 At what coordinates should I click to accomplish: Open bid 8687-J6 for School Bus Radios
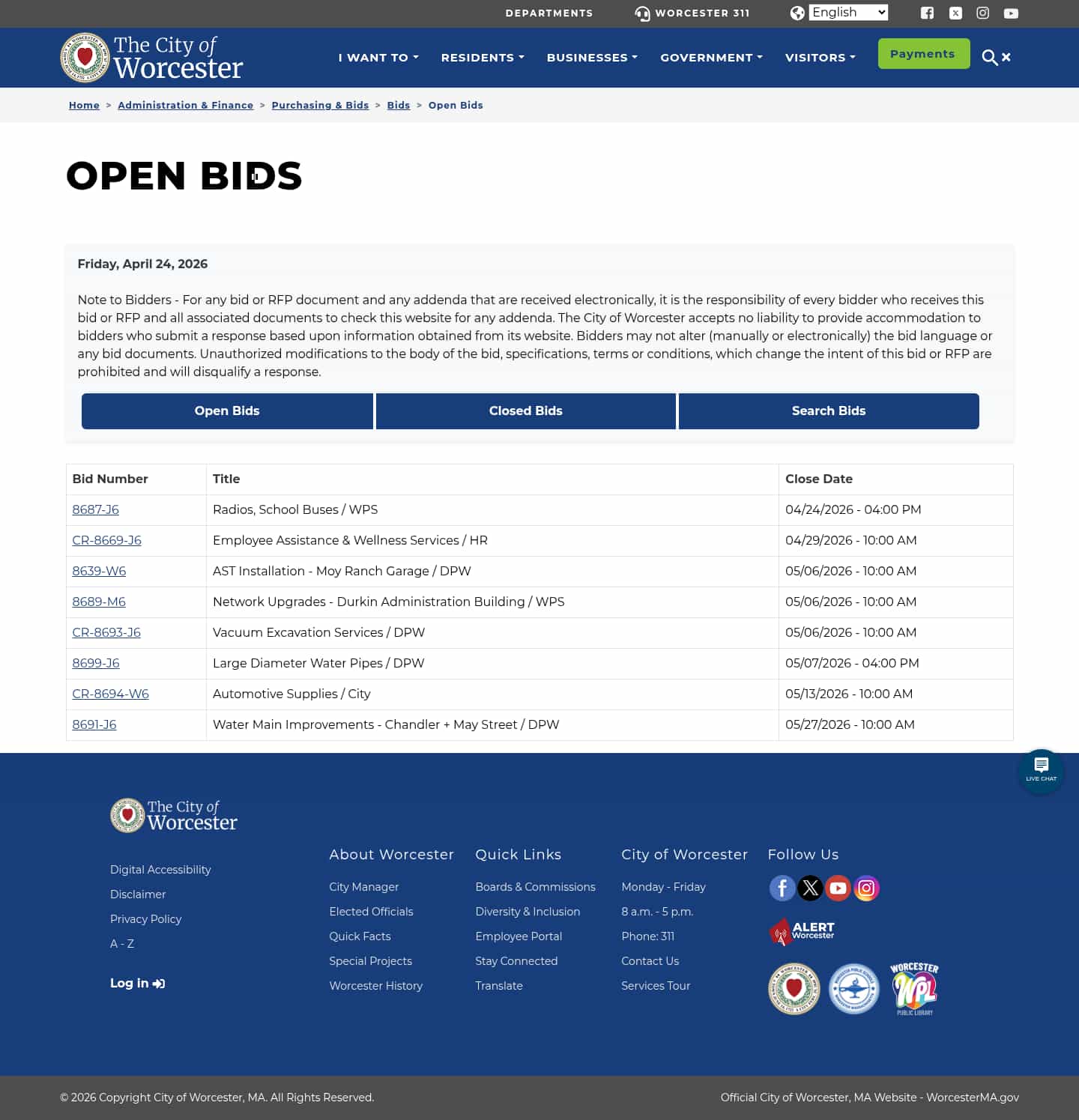95,509
